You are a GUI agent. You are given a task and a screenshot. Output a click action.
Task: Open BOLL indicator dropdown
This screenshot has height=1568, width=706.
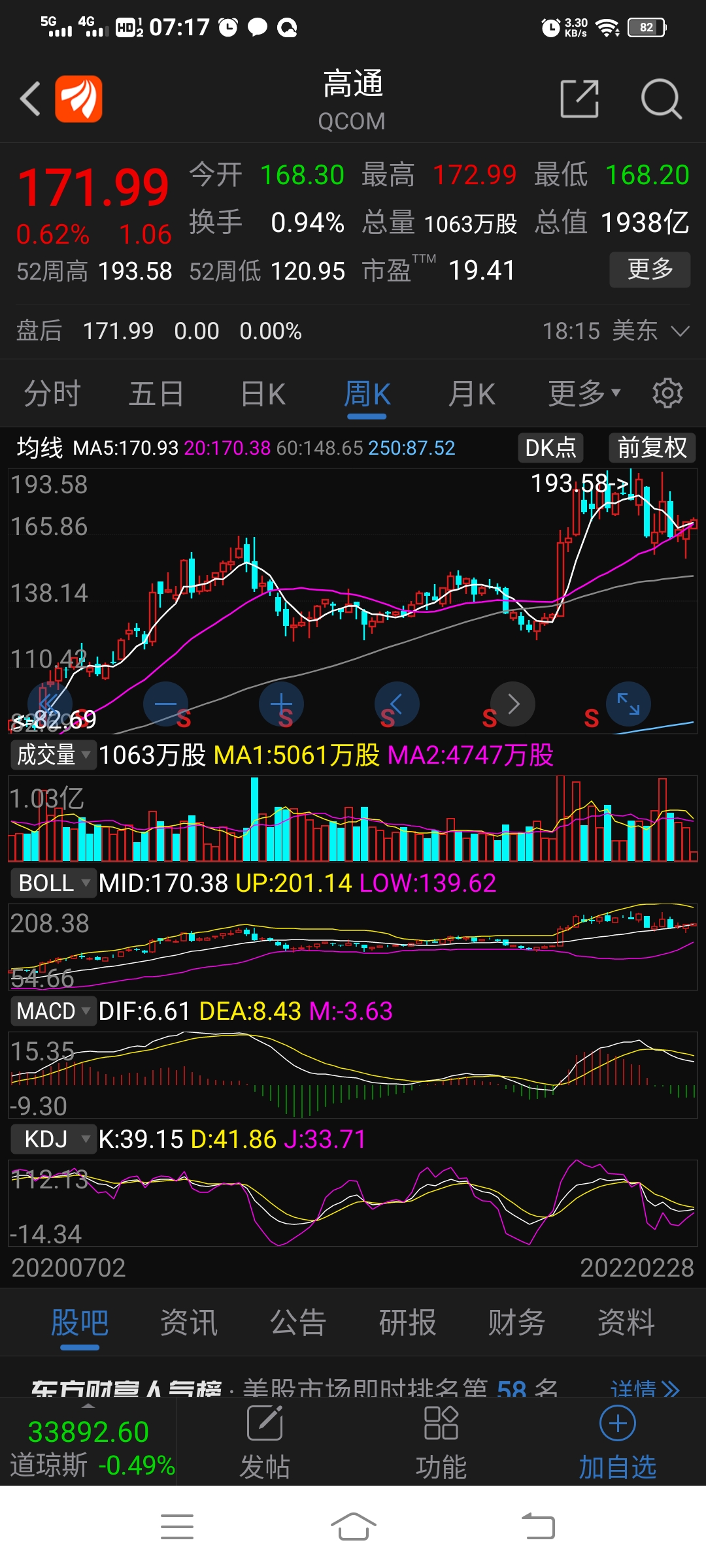54,883
